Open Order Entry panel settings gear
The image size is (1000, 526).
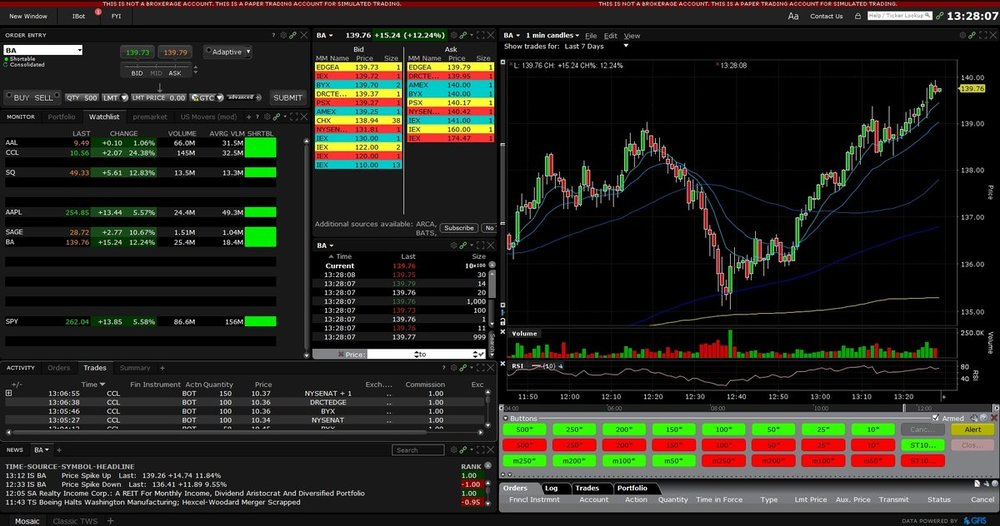[284, 36]
